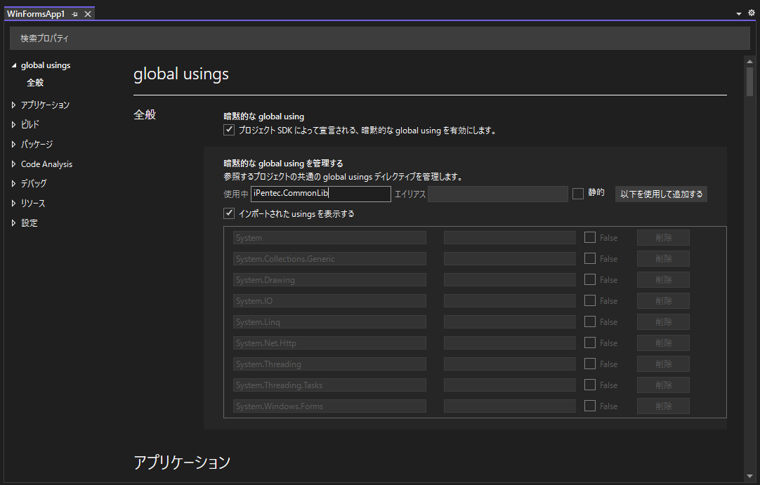Toggle インポートされた usings を表示する checkbox

click(229, 213)
